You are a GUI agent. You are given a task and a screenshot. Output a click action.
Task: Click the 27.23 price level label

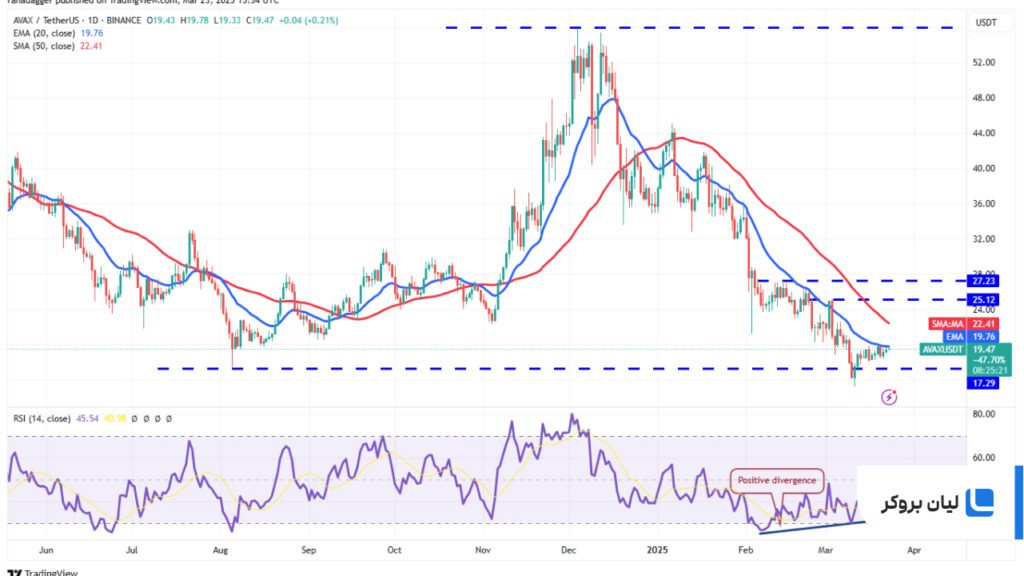(983, 281)
